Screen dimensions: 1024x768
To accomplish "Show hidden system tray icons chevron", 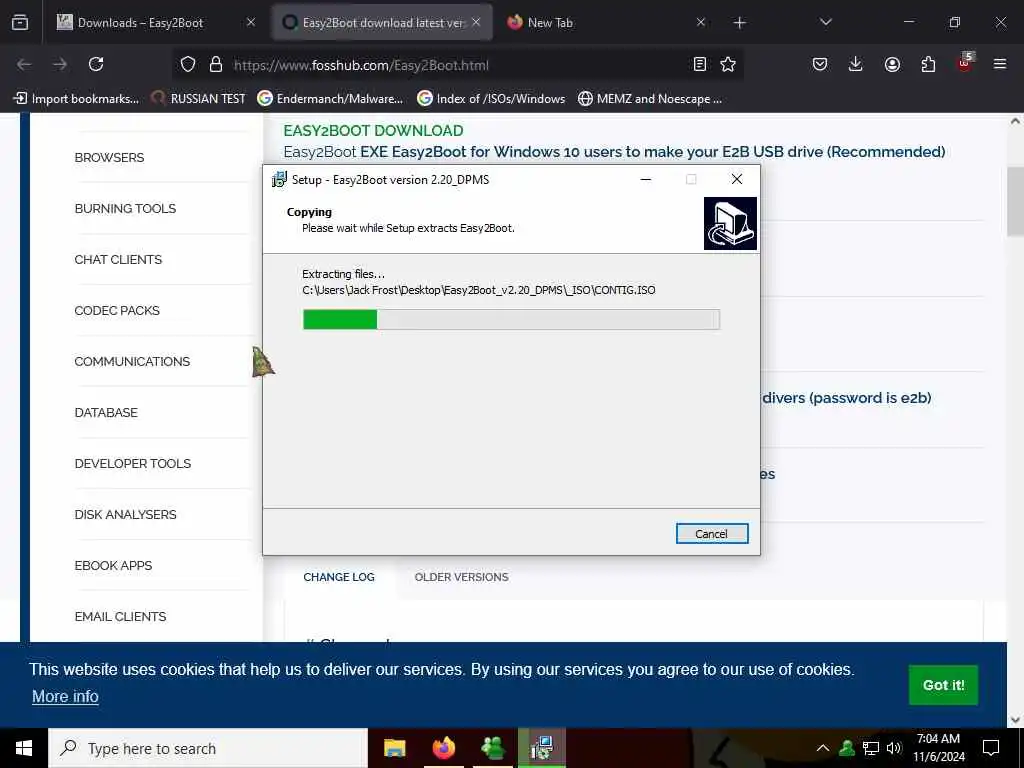I will (823, 748).
